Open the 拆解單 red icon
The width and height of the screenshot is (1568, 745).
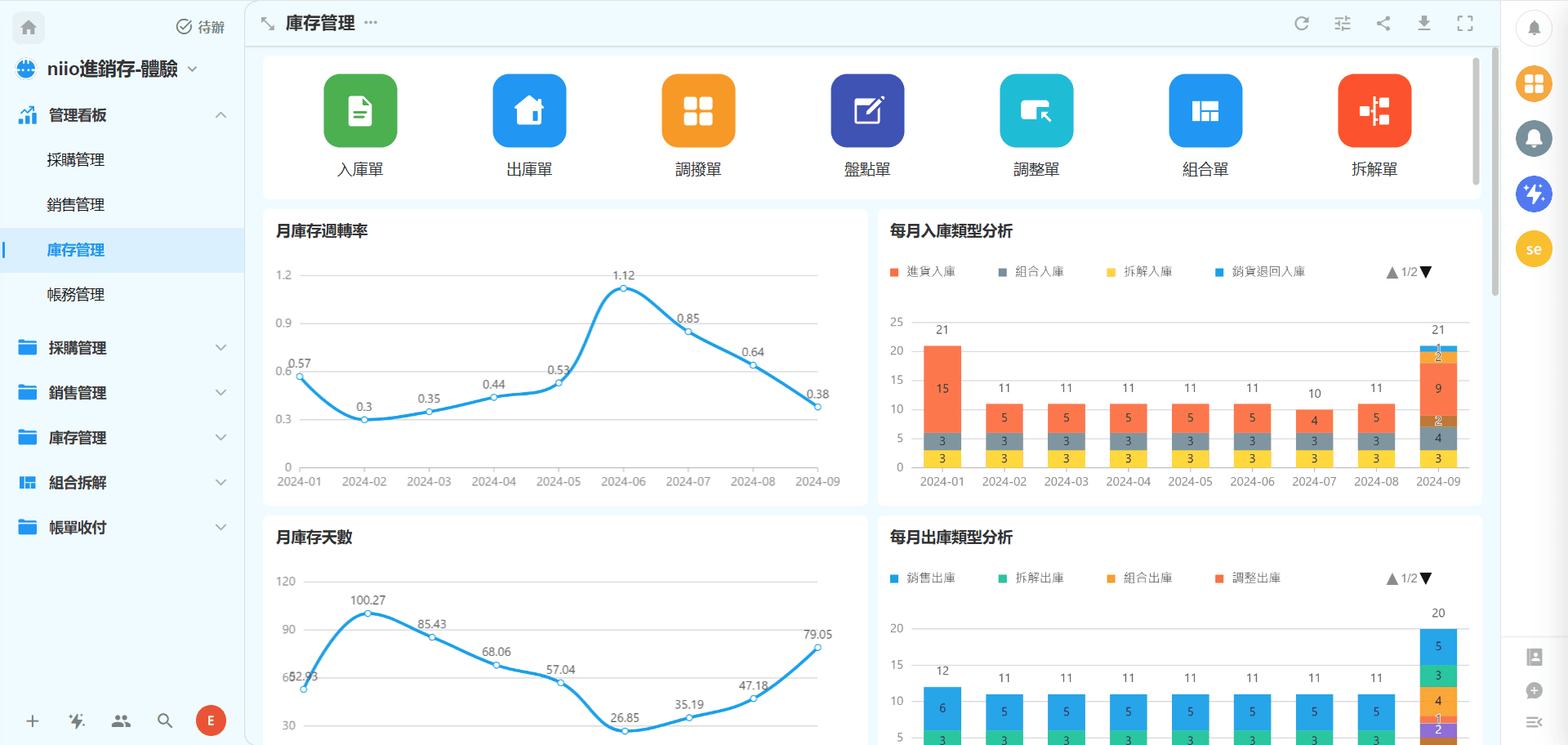point(1374,111)
